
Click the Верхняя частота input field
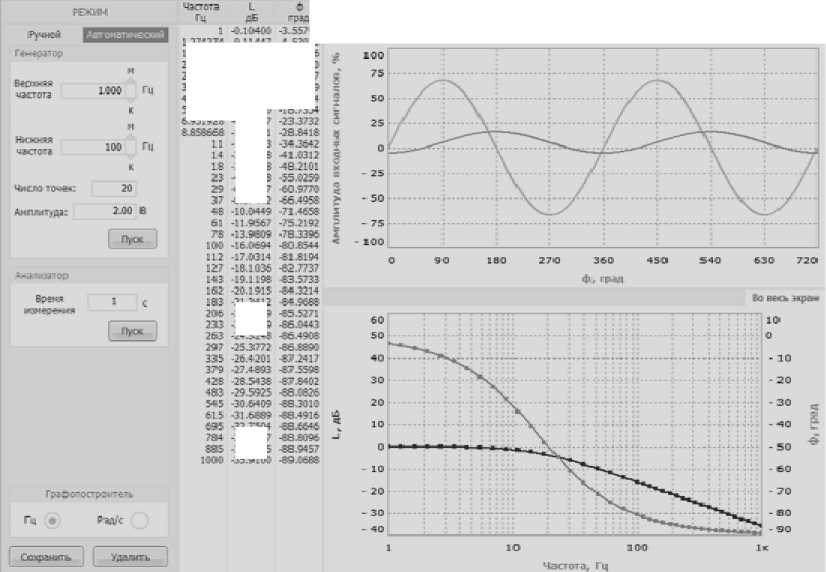[92, 90]
